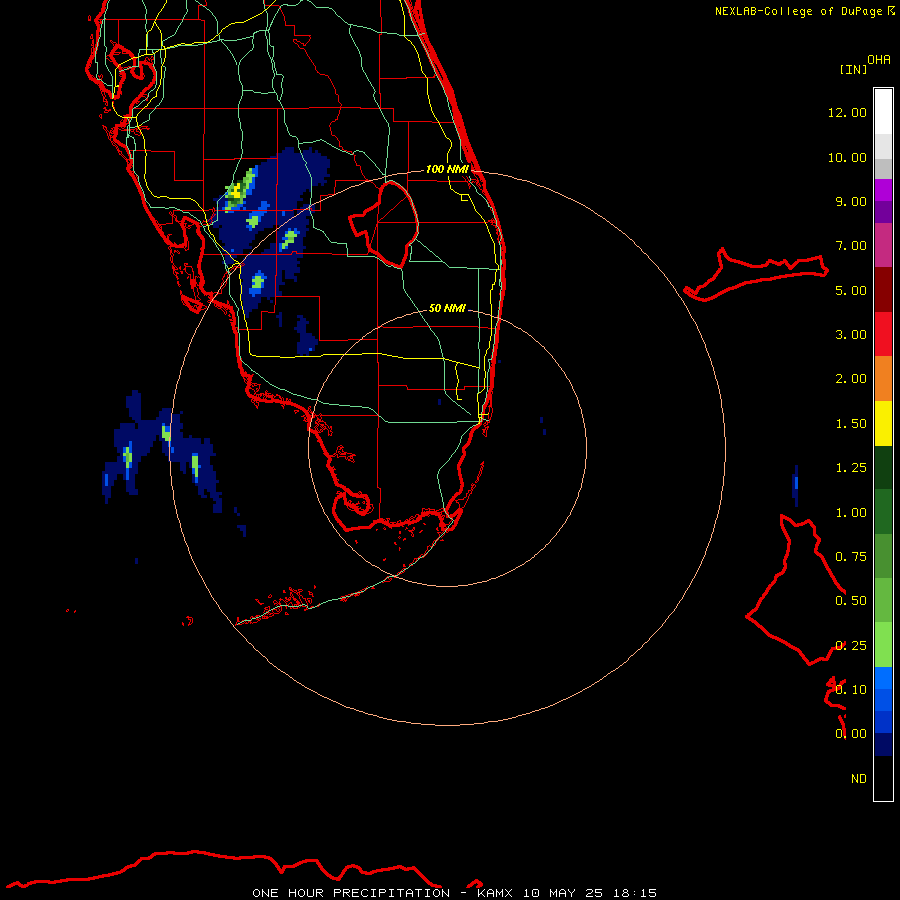
Task: Pick the green swatch beside 0.75
Action: pyautogui.click(x=883, y=556)
